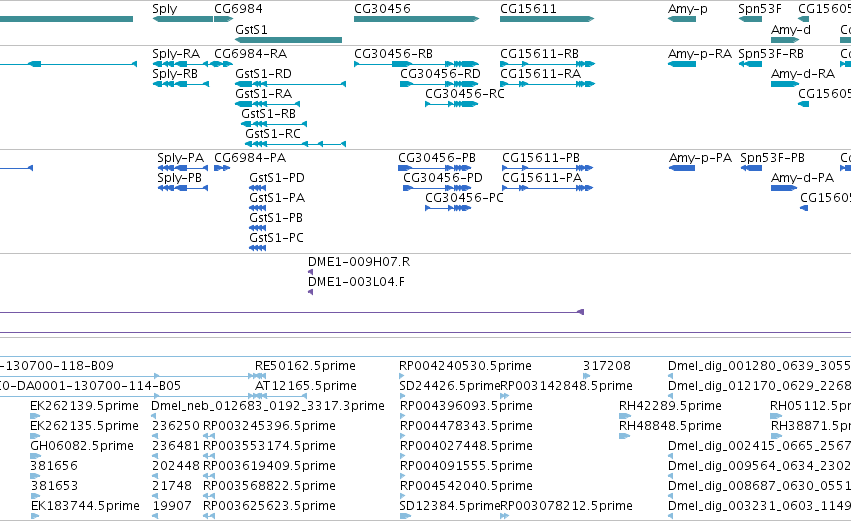
Task: Open the CG30456-PB protein label
Action: point(437,158)
